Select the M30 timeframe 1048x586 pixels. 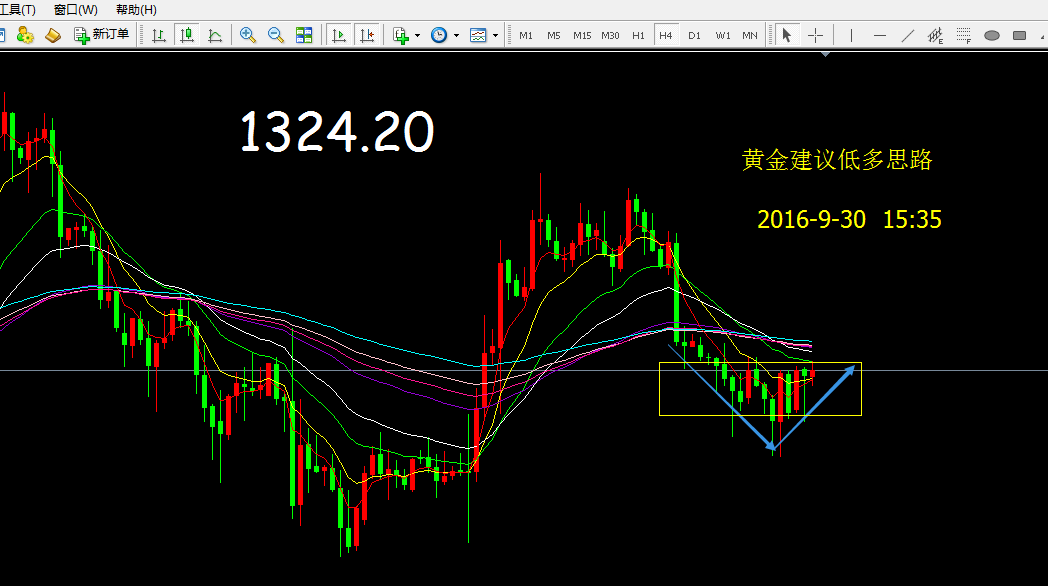(x=610, y=35)
